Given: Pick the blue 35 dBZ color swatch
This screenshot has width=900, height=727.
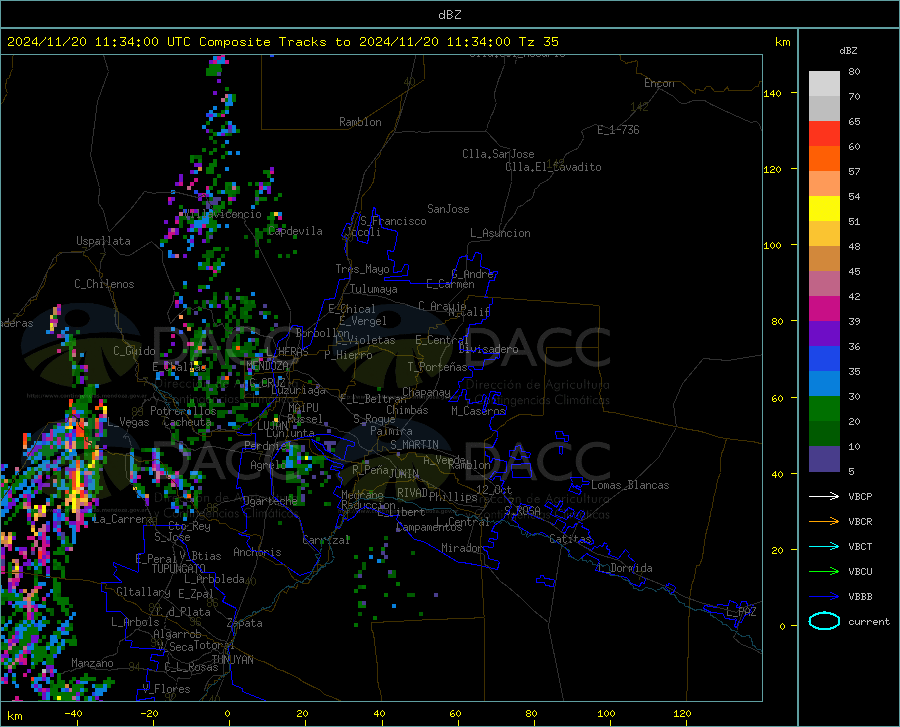Looking at the screenshot, I should 824,359.
